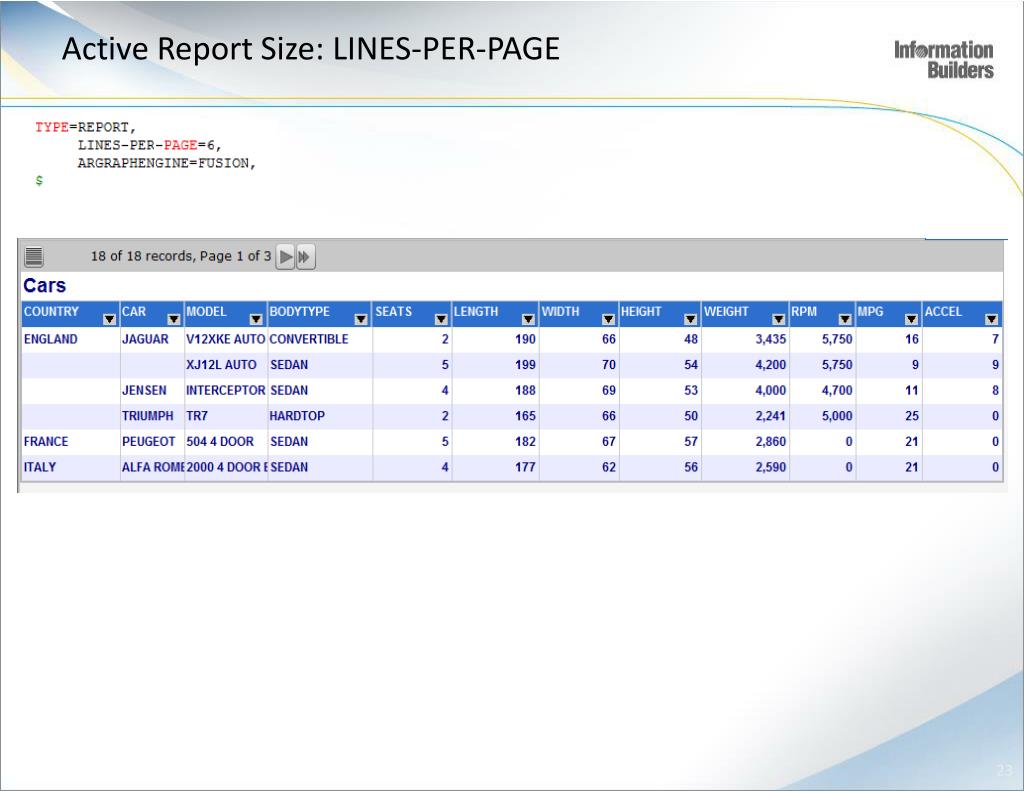Click the ARGRAPHENGINE=FUSION code line
The image size is (1024, 791).
pyautogui.click(x=167, y=163)
